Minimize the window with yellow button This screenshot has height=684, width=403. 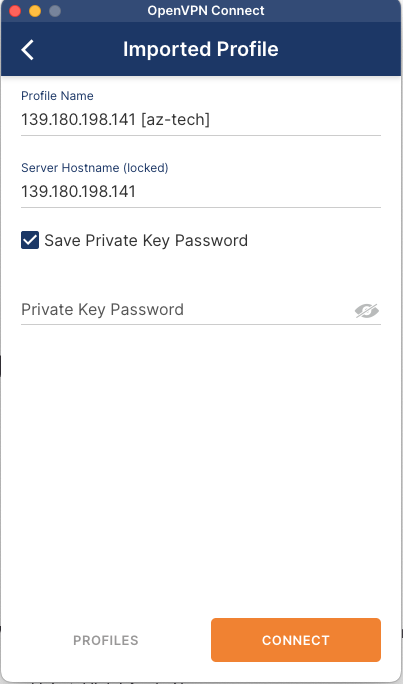tap(35, 11)
